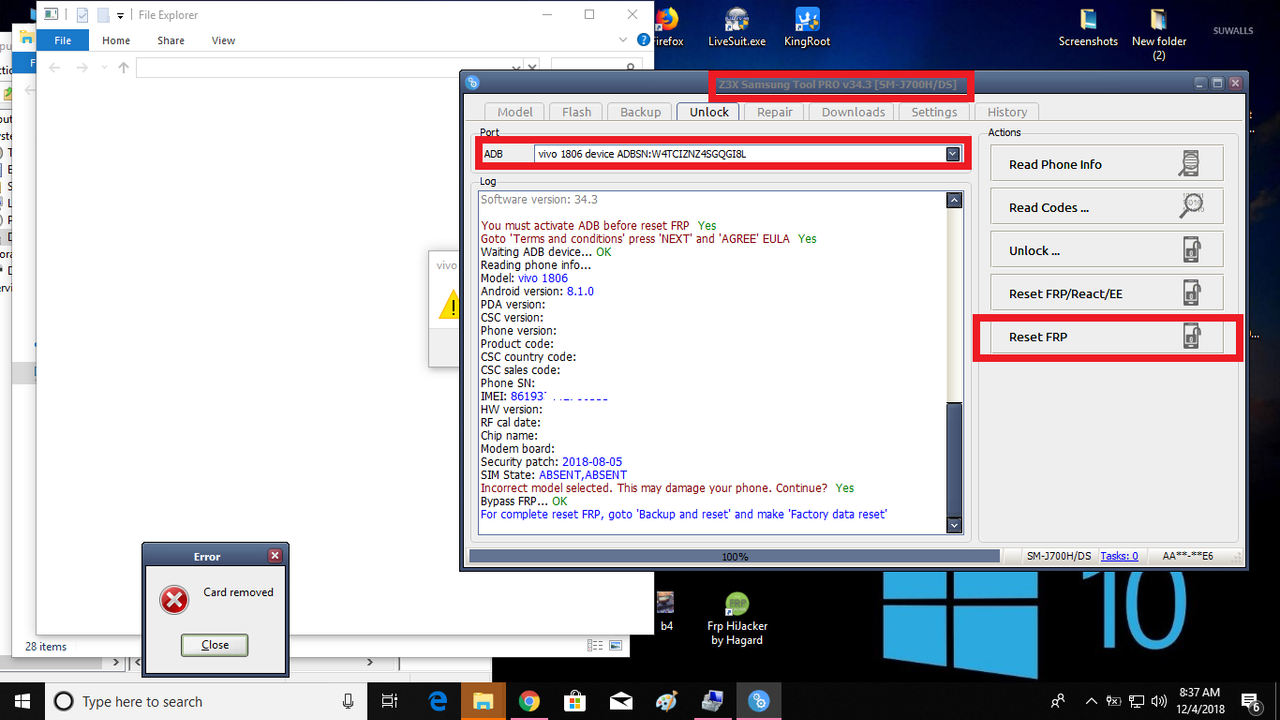Open View ribbon tab in File Explorer
This screenshot has height=720, width=1280.
(223, 40)
